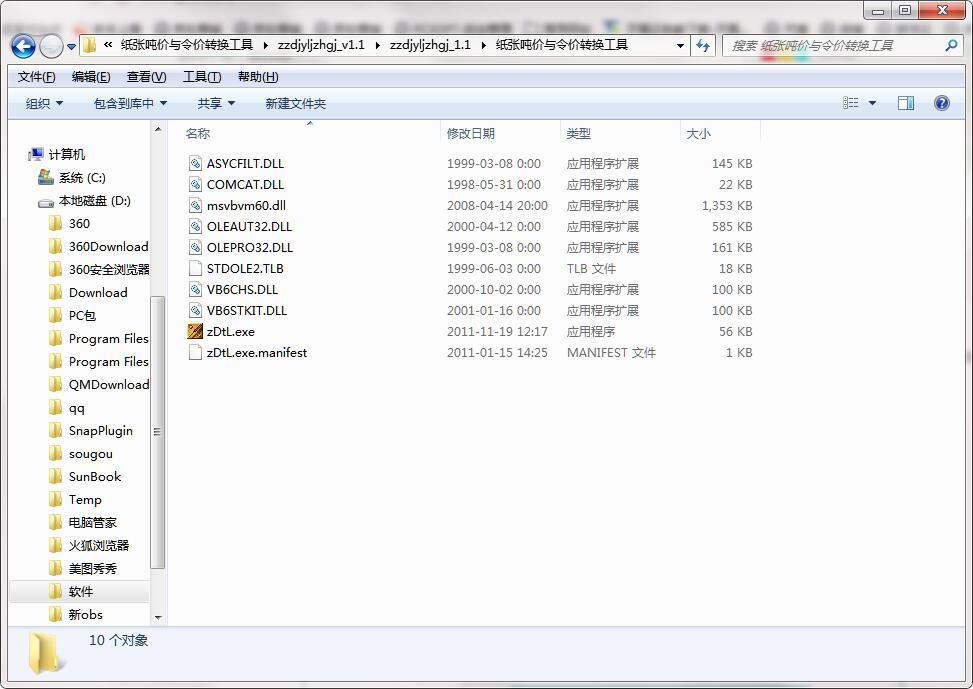Click the zzdjyljzhgj_v1.1 breadcrumb segment
973x689 pixels.
point(321,45)
